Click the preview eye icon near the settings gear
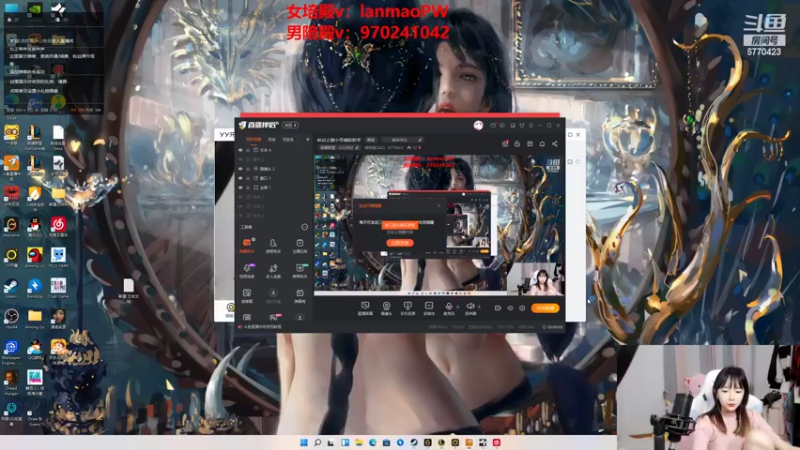The height and width of the screenshot is (450, 800). (510, 308)
